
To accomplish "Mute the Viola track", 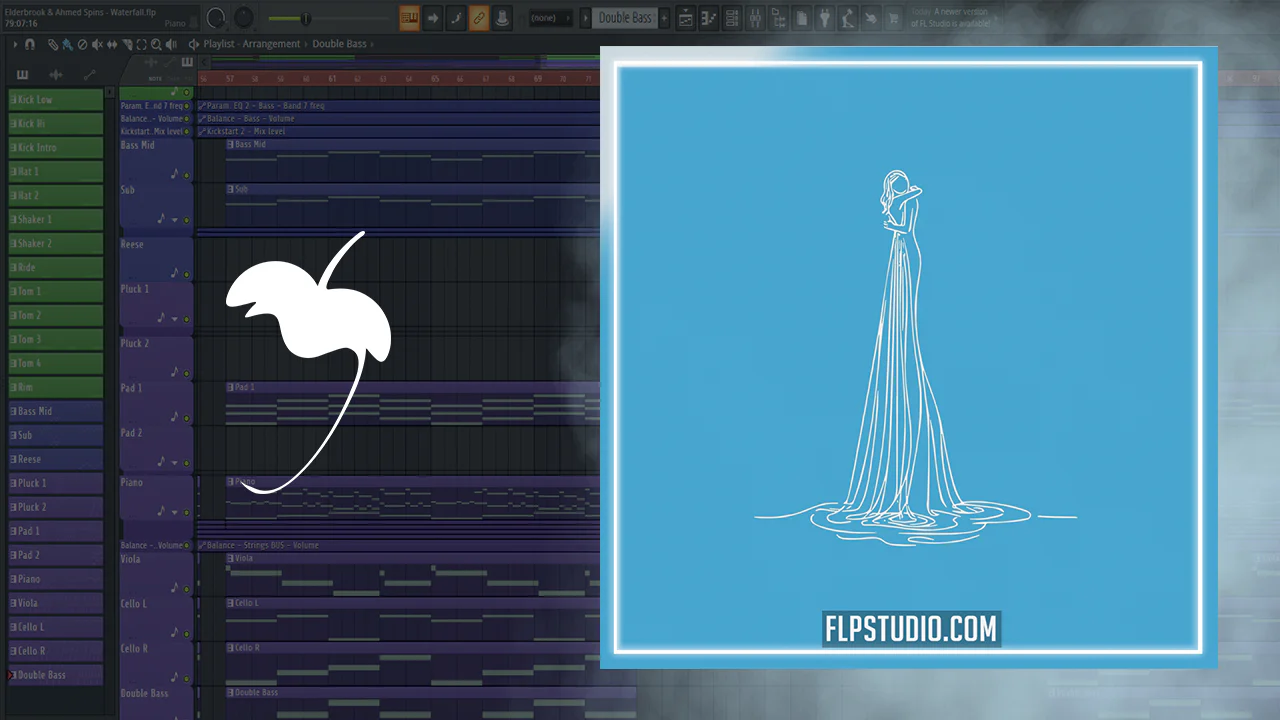I will (x=187, y=589).
